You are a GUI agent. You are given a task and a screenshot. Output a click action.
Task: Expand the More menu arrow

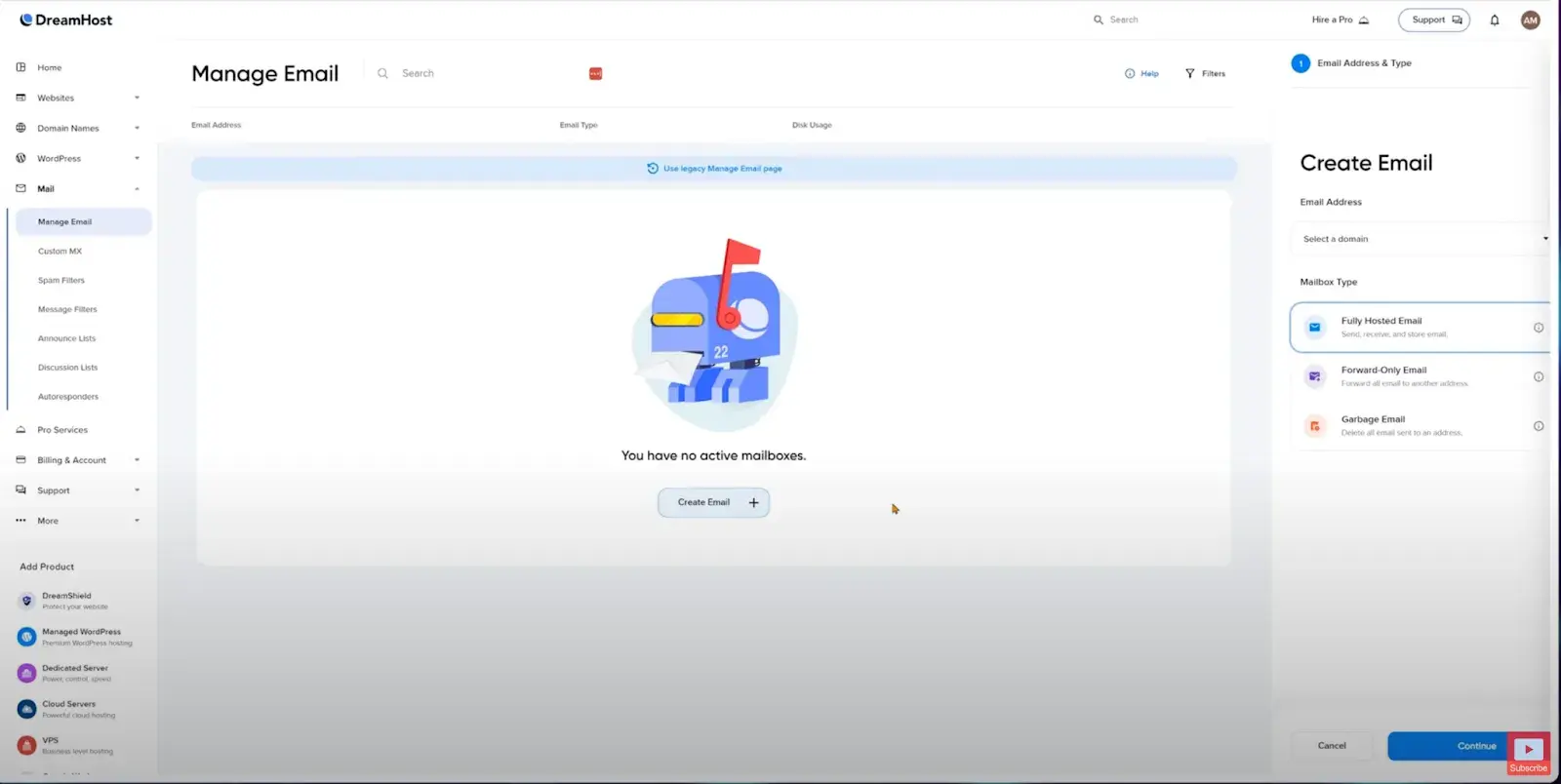[x=137, y=521]
